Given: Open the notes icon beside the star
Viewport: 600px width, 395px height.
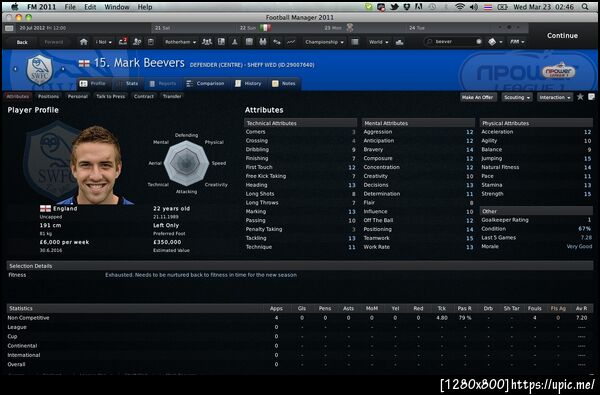Looking at the screenshot, I should [591, 97].
